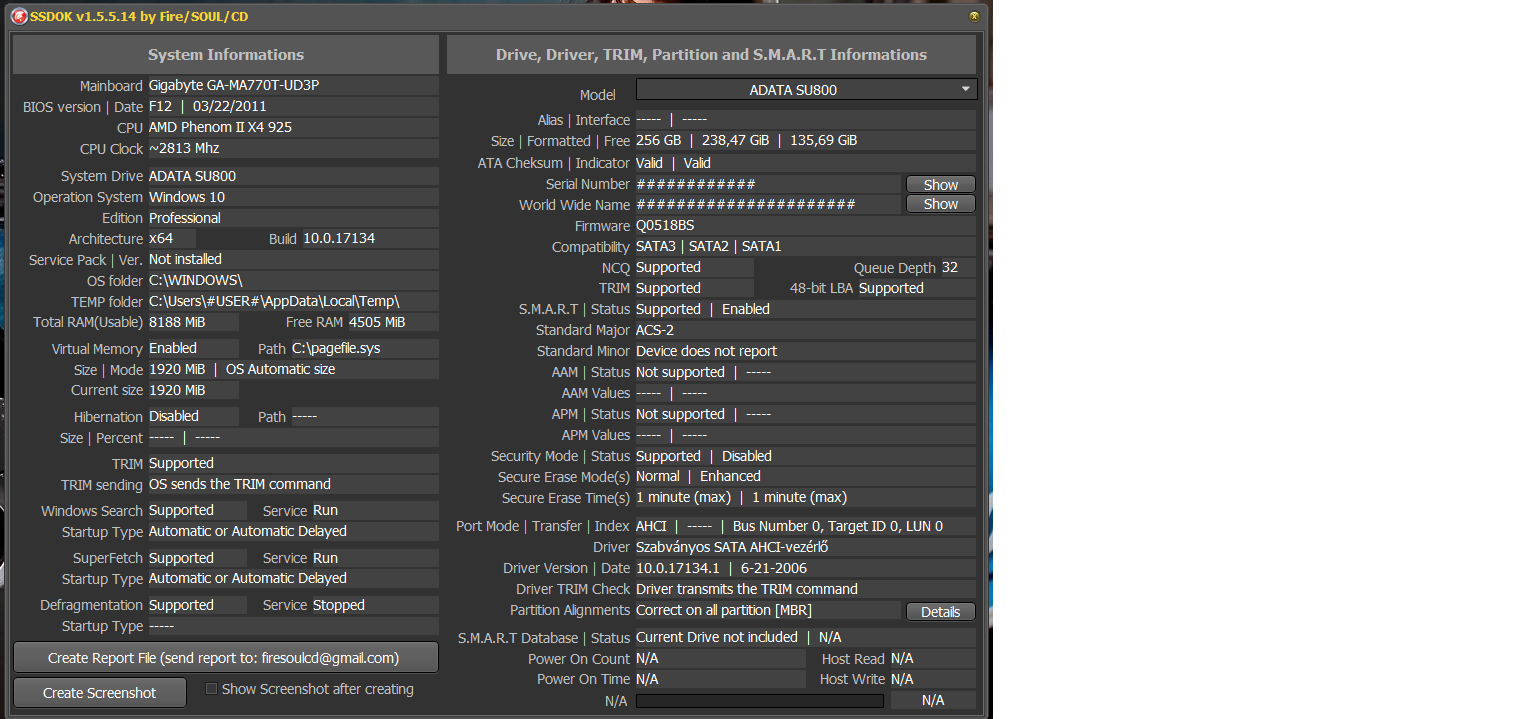Click Host Write value N/A
This screenshot has height=719, width=1536.
[x=933, y=680]
